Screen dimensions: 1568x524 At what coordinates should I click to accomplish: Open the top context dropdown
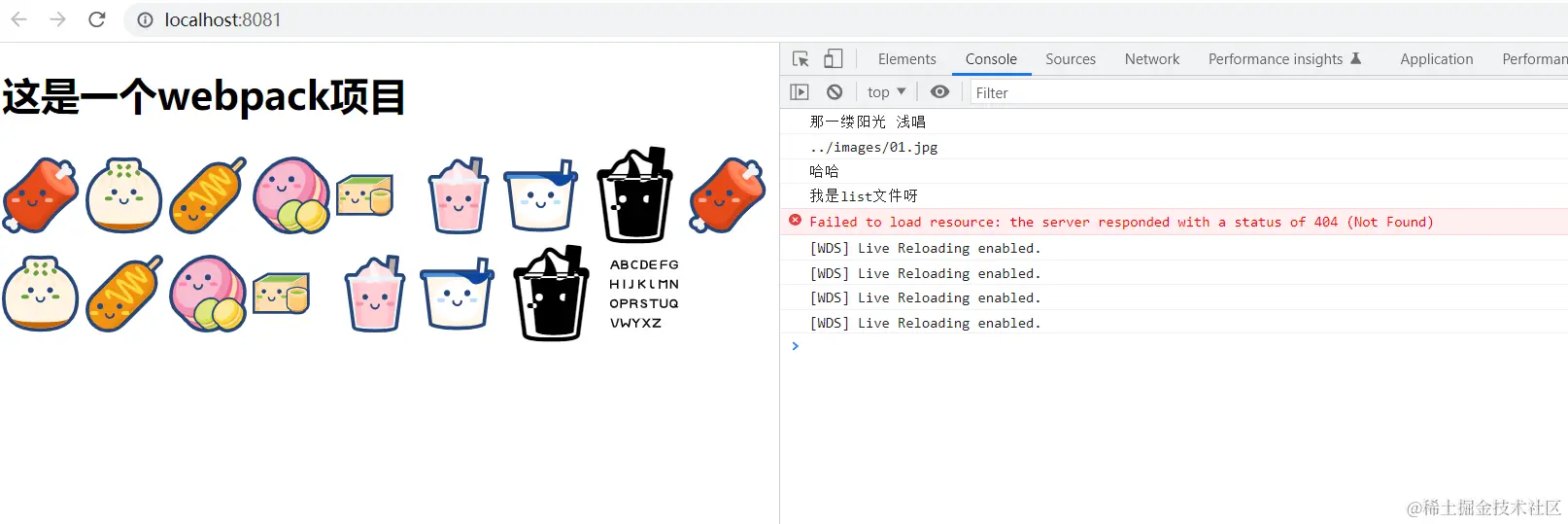click(886, 92)
